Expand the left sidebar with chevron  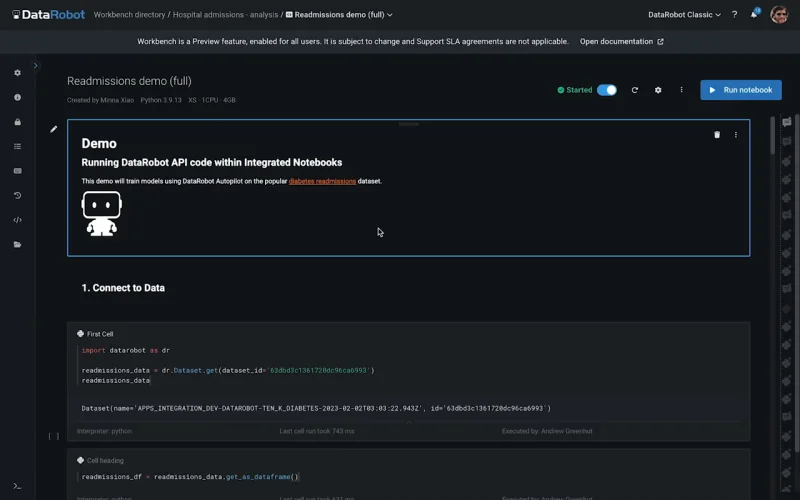pos(35,65)
